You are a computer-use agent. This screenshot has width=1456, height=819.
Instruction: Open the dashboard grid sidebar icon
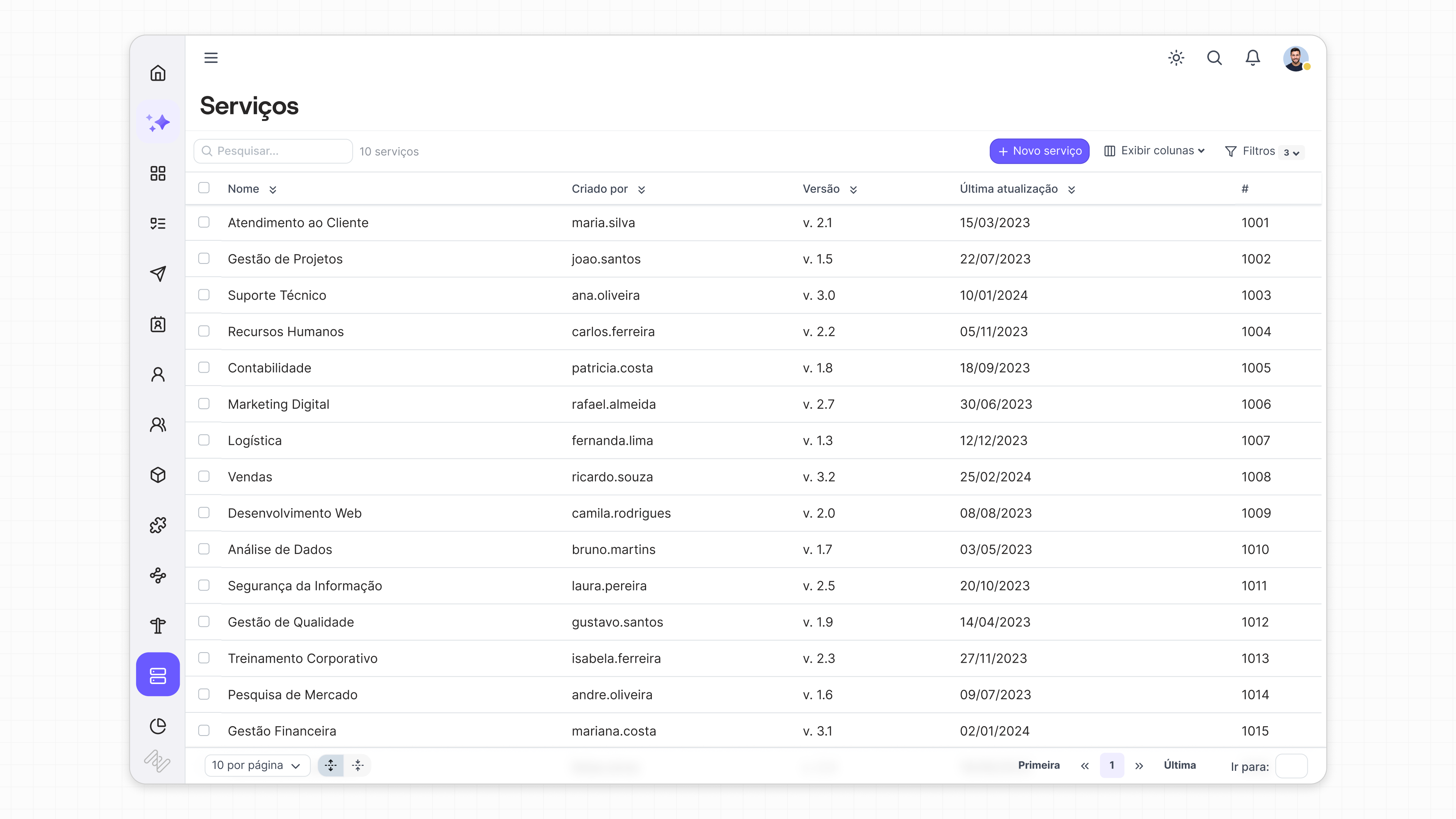[x=158, y=173]
